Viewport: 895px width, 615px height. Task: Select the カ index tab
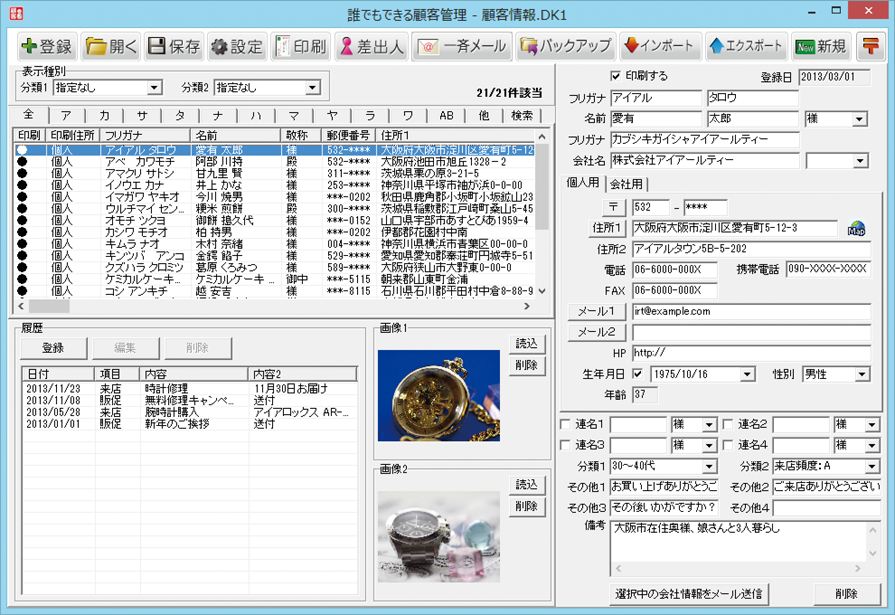click(x=104, y=115)
